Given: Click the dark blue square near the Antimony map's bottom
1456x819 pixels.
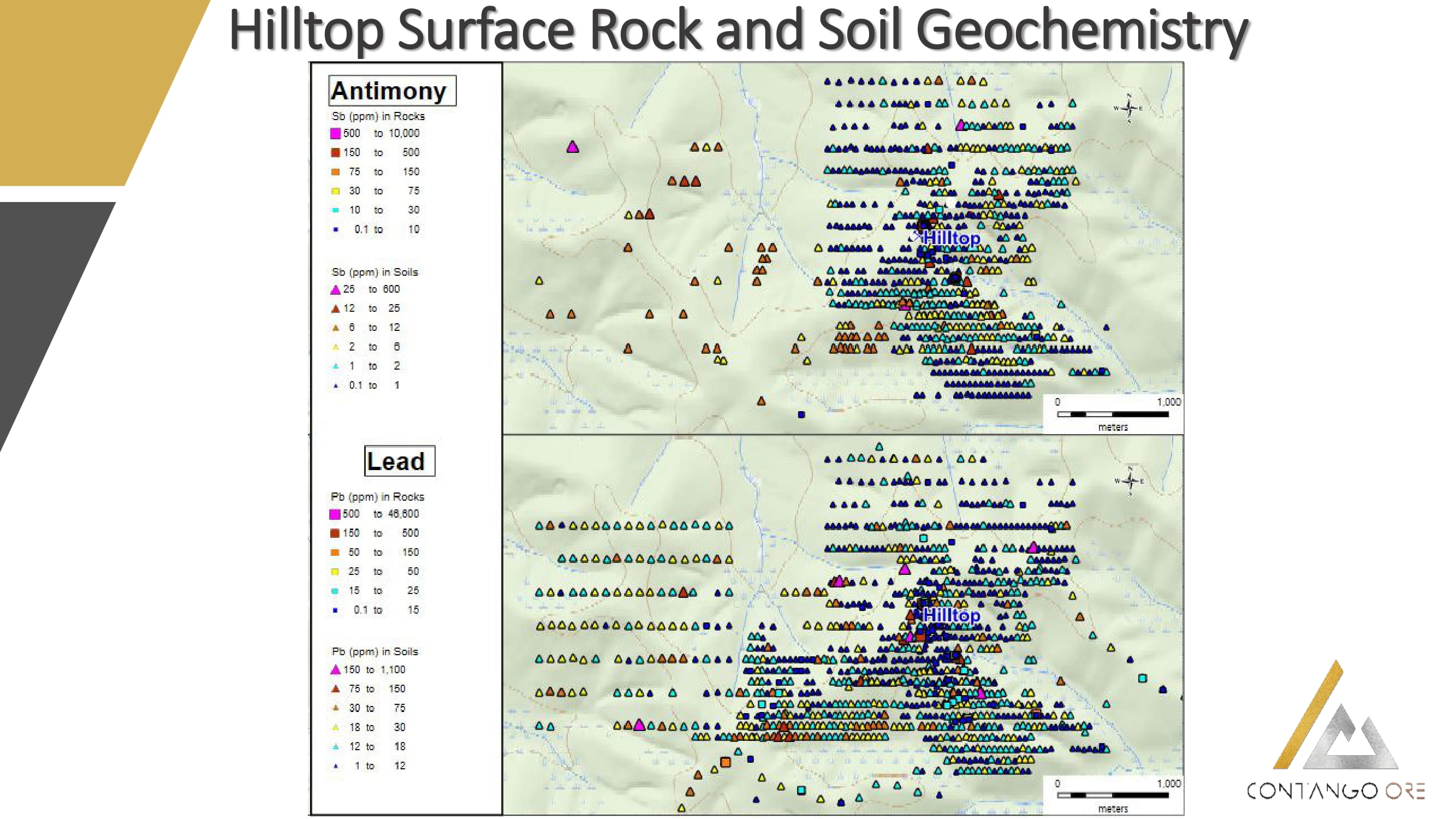Looking at the screenshot, I should click(x=801, y=415).
